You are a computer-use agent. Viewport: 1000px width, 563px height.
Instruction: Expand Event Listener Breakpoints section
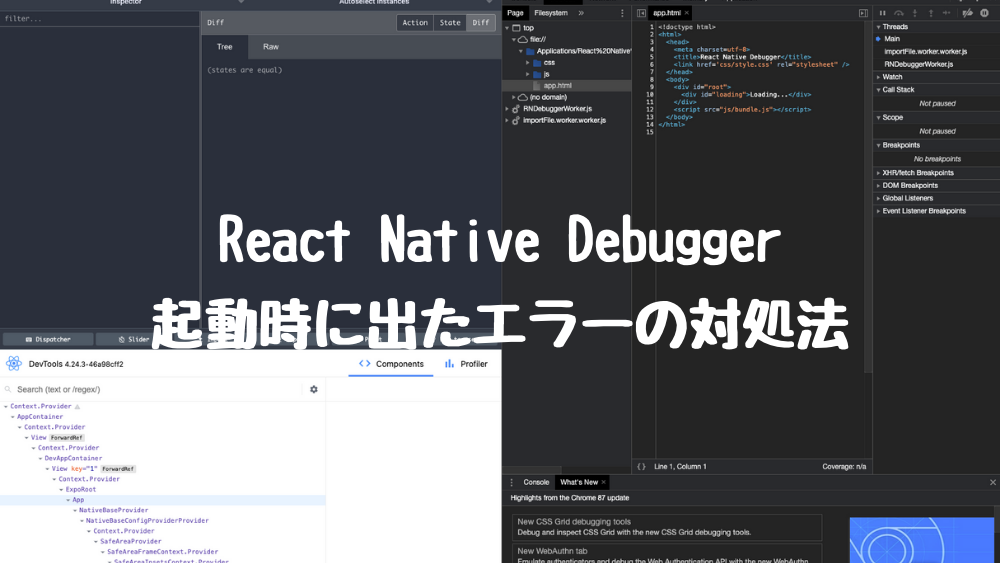click(x=878, y=211)
